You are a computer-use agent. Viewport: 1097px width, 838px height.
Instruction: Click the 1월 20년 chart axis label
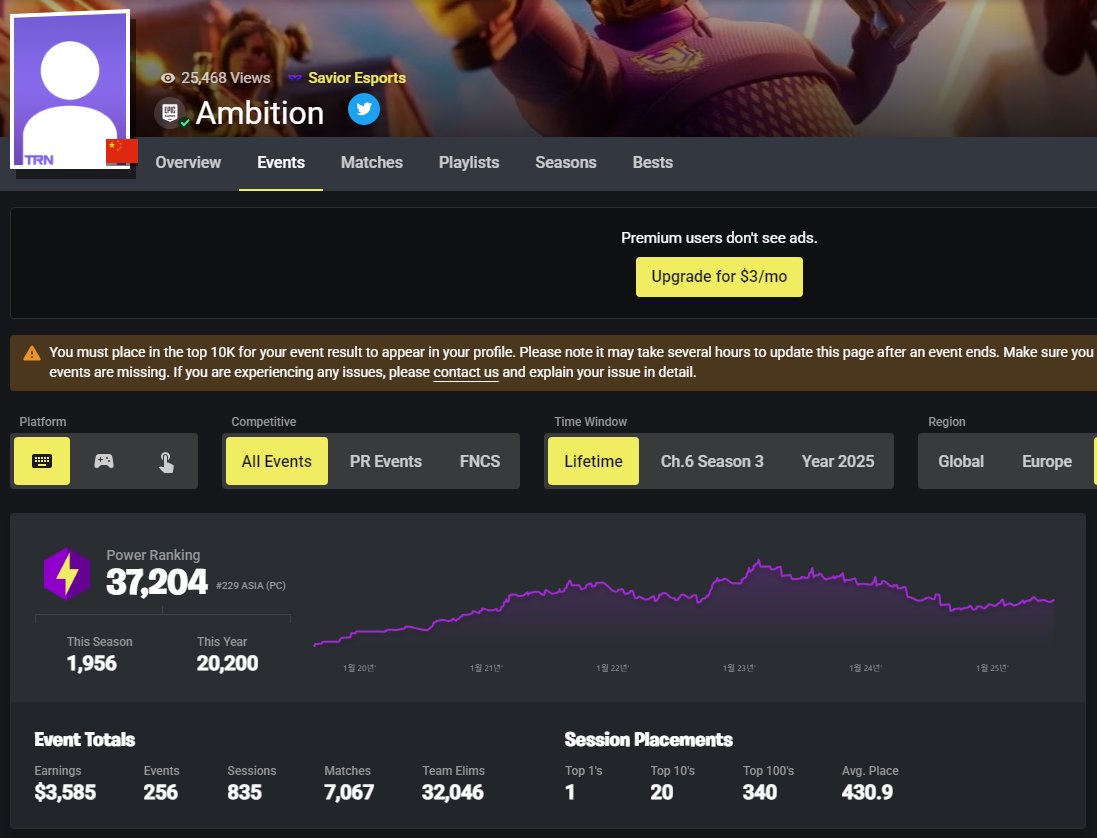click(359, 668)
